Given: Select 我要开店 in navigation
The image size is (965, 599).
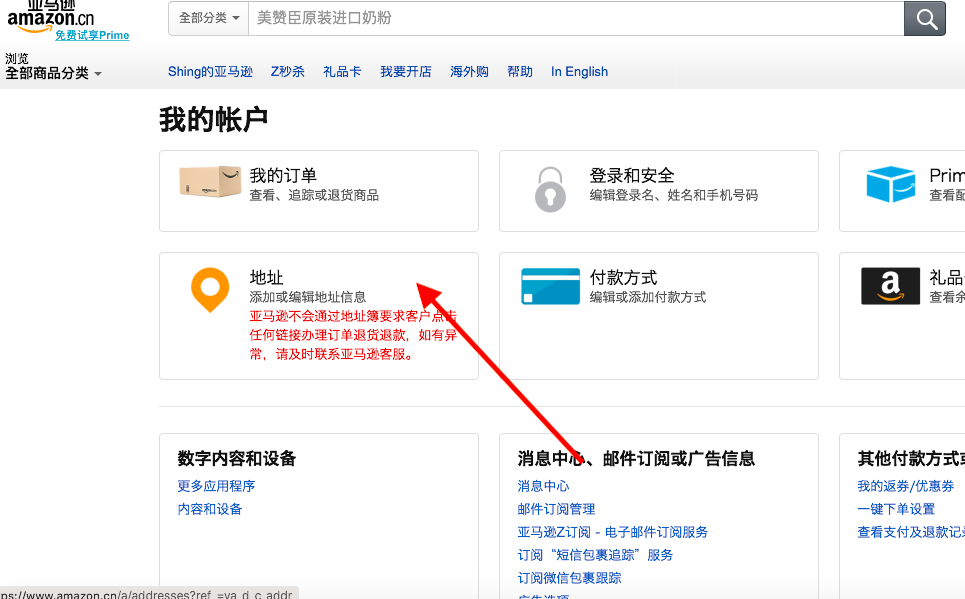Looking at the screenshot, I should click(406, 72).
